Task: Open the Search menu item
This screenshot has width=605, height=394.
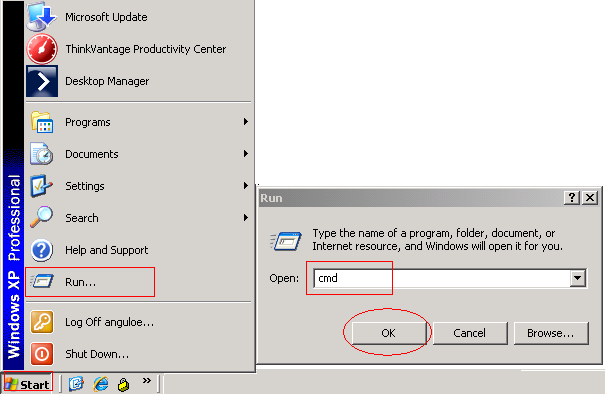Action: [139, 218]
